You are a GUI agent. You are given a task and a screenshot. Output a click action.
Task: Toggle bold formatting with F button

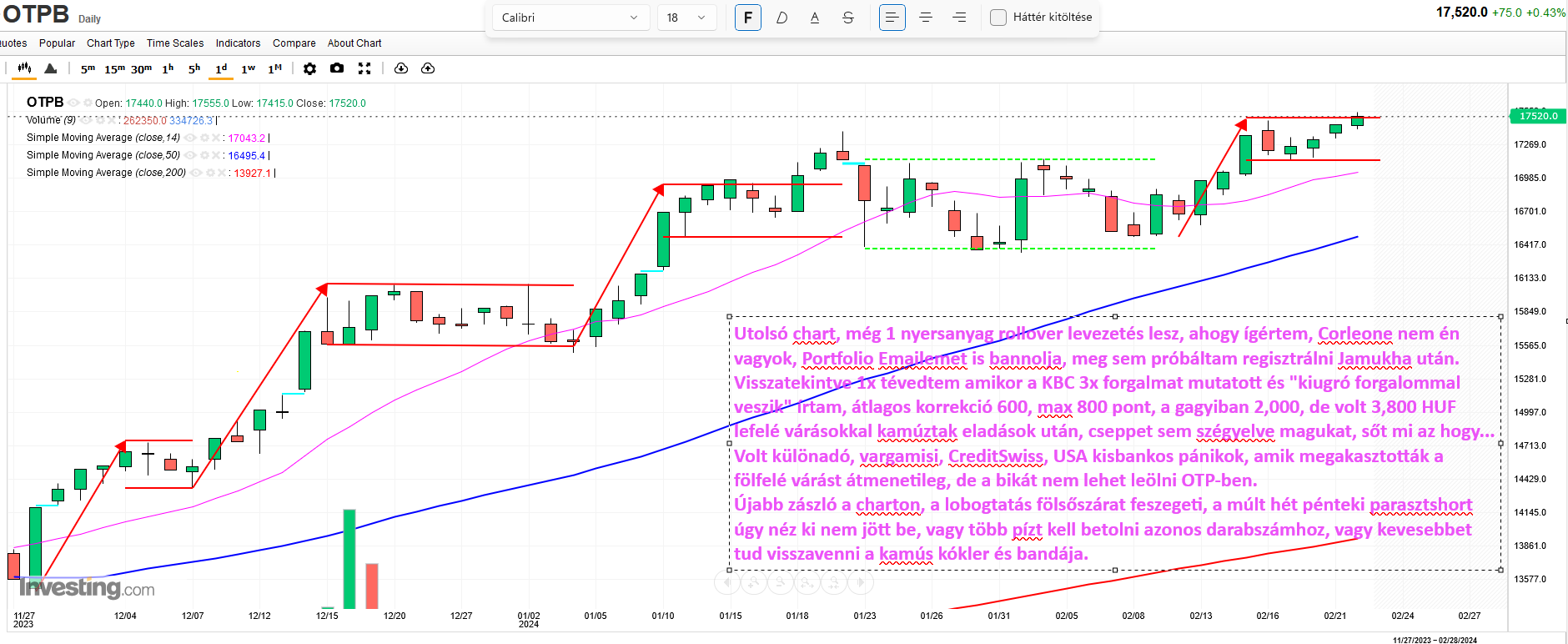[748, 18]
